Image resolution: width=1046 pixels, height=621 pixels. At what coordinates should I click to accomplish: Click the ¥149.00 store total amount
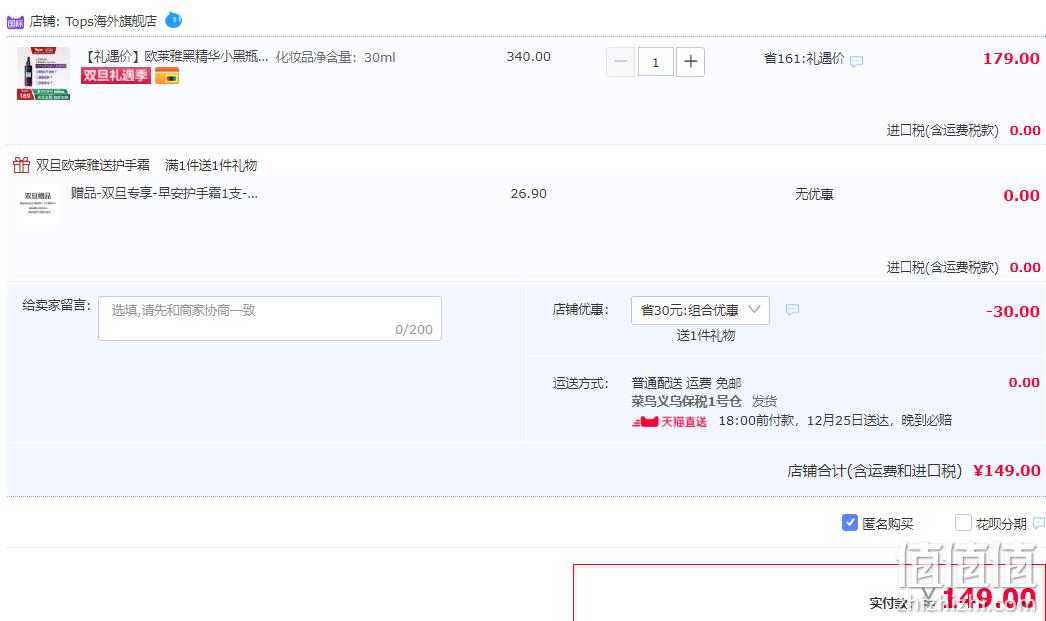point(1007,471)
